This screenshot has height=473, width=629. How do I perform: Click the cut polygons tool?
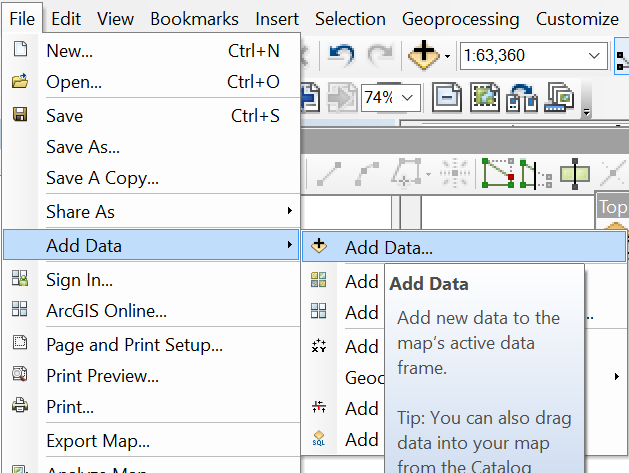pos(575,174)
